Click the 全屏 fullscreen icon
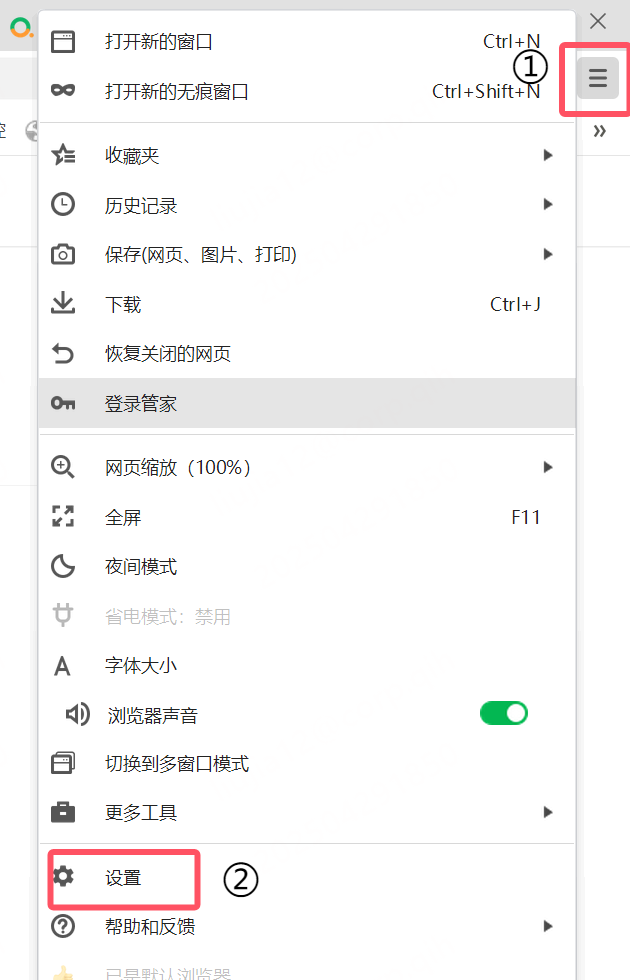The image size is (630, 980). pos(63,516)
